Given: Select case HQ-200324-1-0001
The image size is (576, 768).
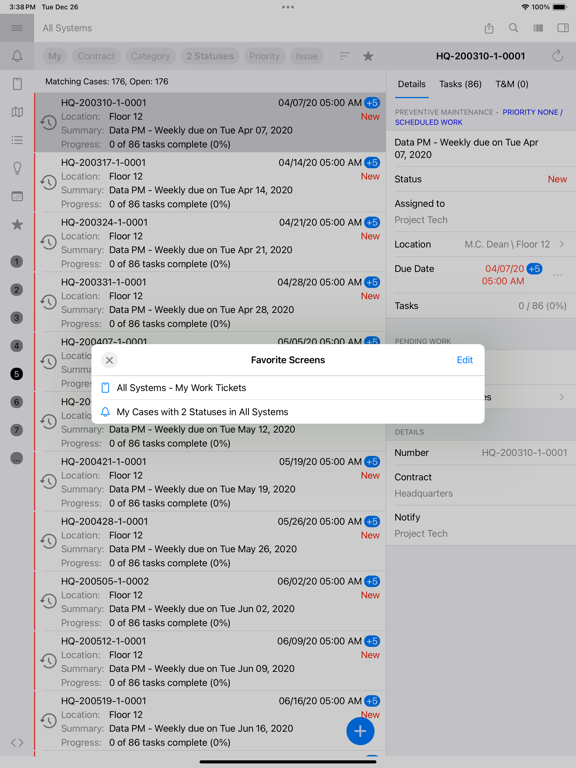Looking at the screenshot, I should tap(210, 242).
